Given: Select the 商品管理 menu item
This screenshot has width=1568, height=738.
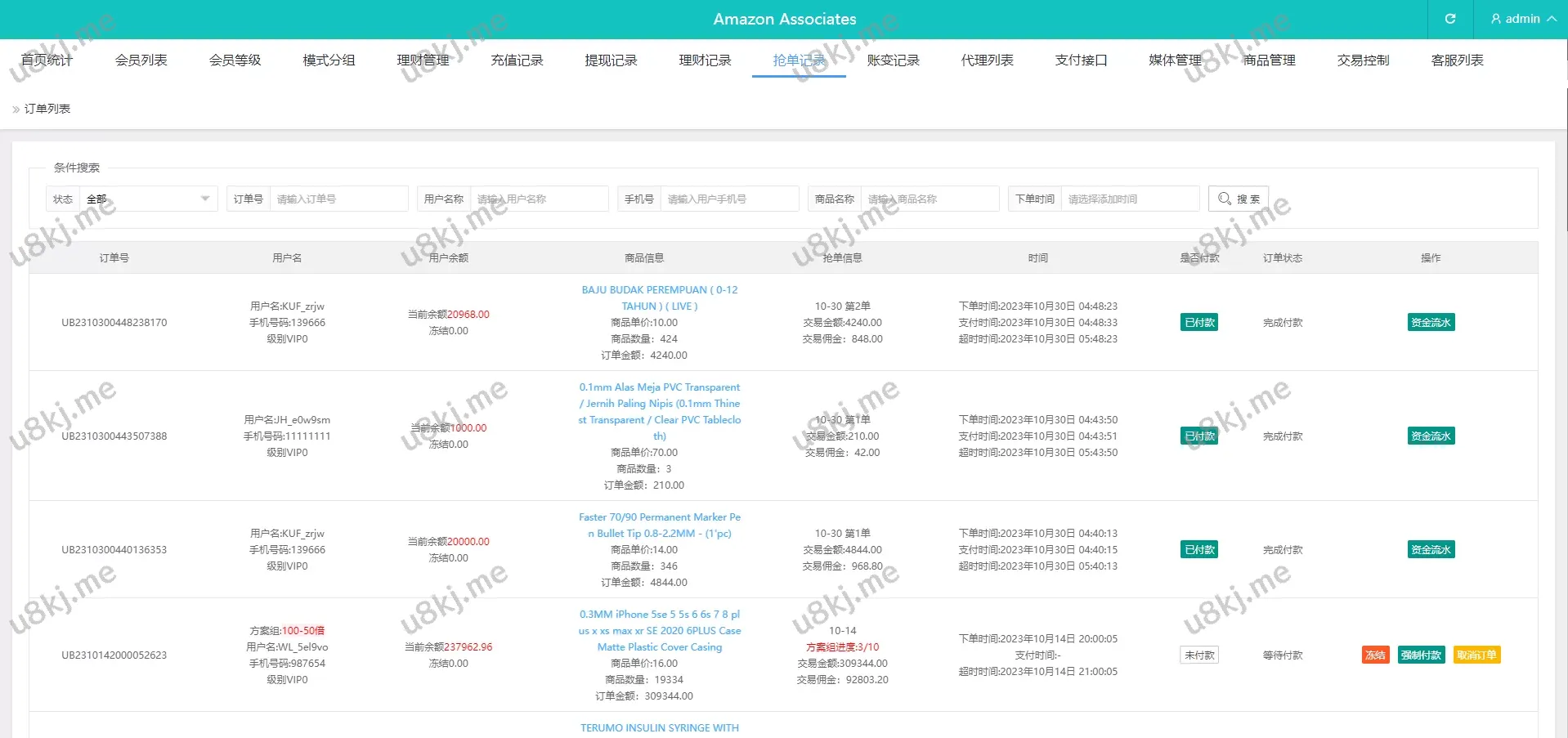Looking at the screenshot, I should [1269, 60].
